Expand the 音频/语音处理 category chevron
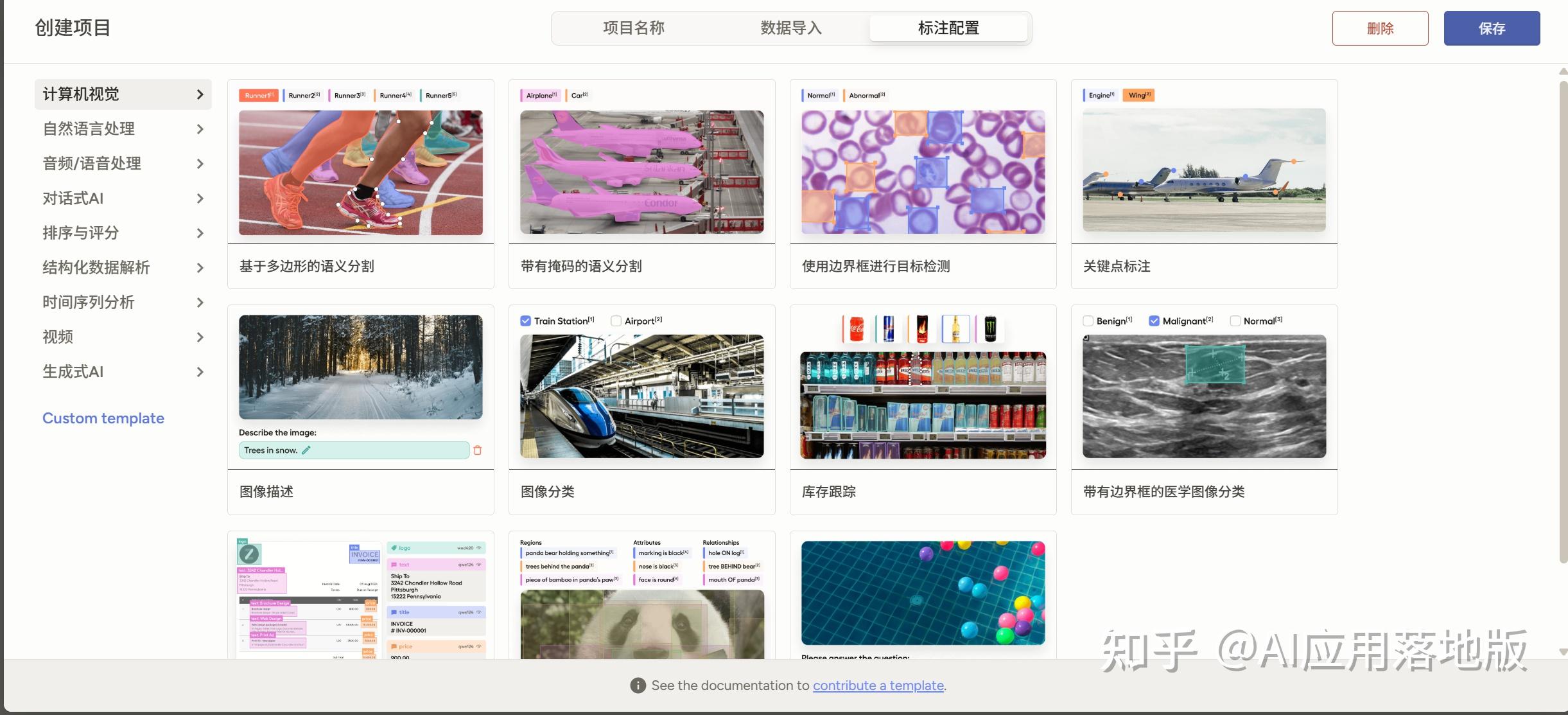1568x715 pixels. pyautogui.click(x=200, y=164)
